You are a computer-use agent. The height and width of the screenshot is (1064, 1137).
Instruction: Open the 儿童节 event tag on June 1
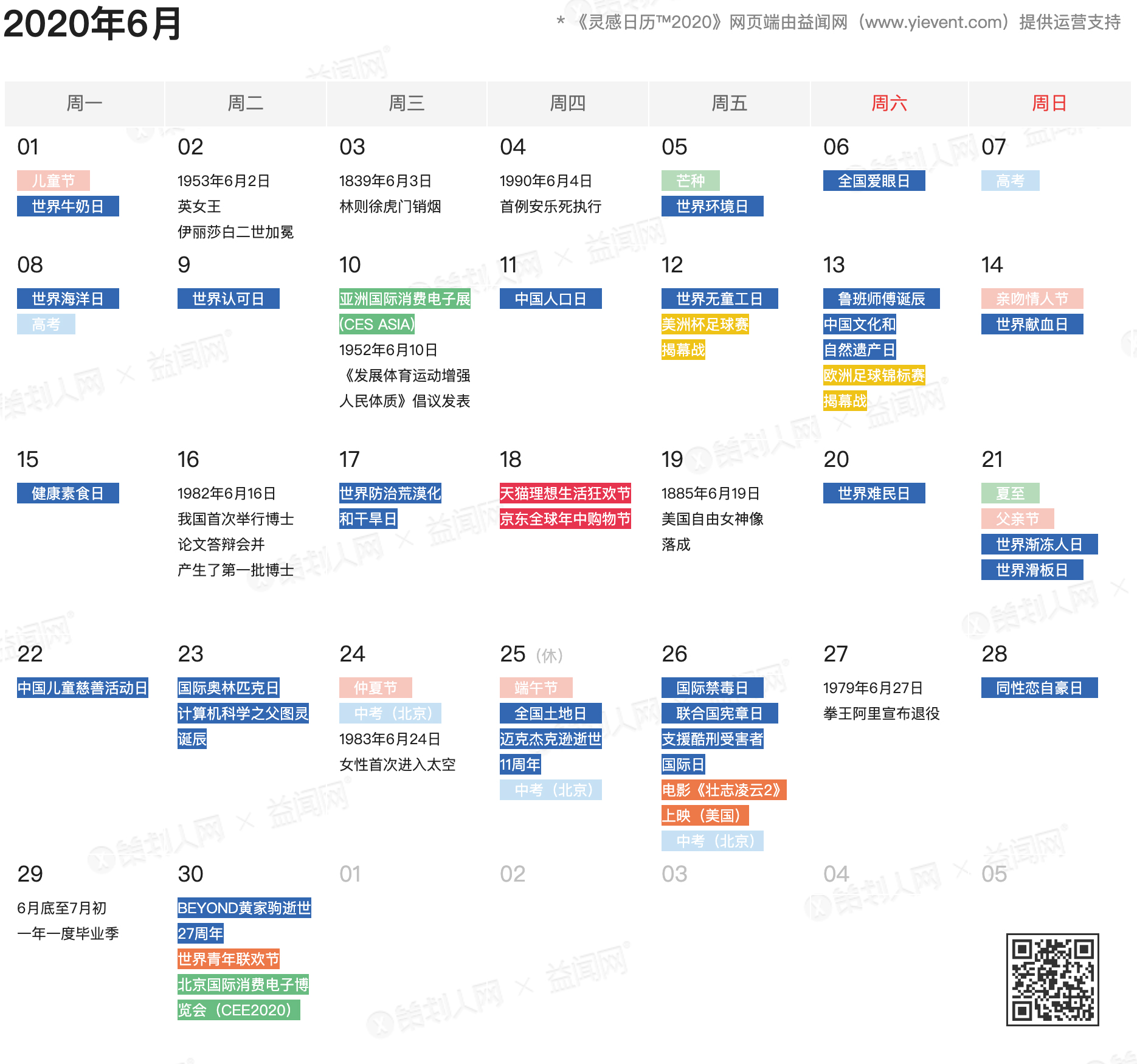coord(54,181)
